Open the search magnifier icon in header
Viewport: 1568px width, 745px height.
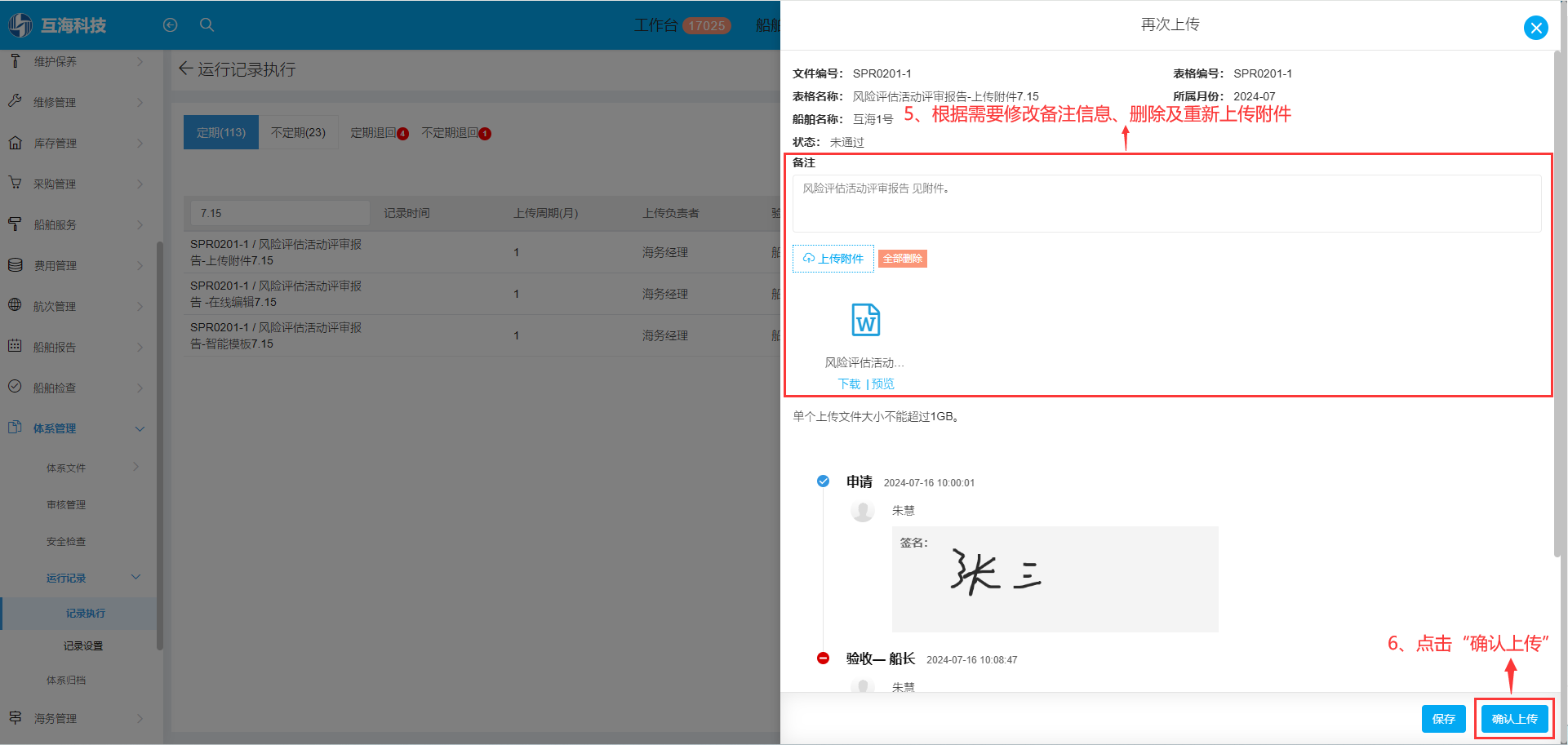(x=207, y=25)
